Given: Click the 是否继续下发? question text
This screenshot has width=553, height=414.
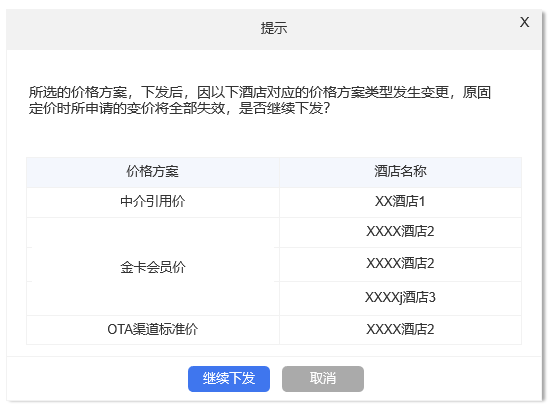Looking at the screenshot, I should tap(285, 108).
